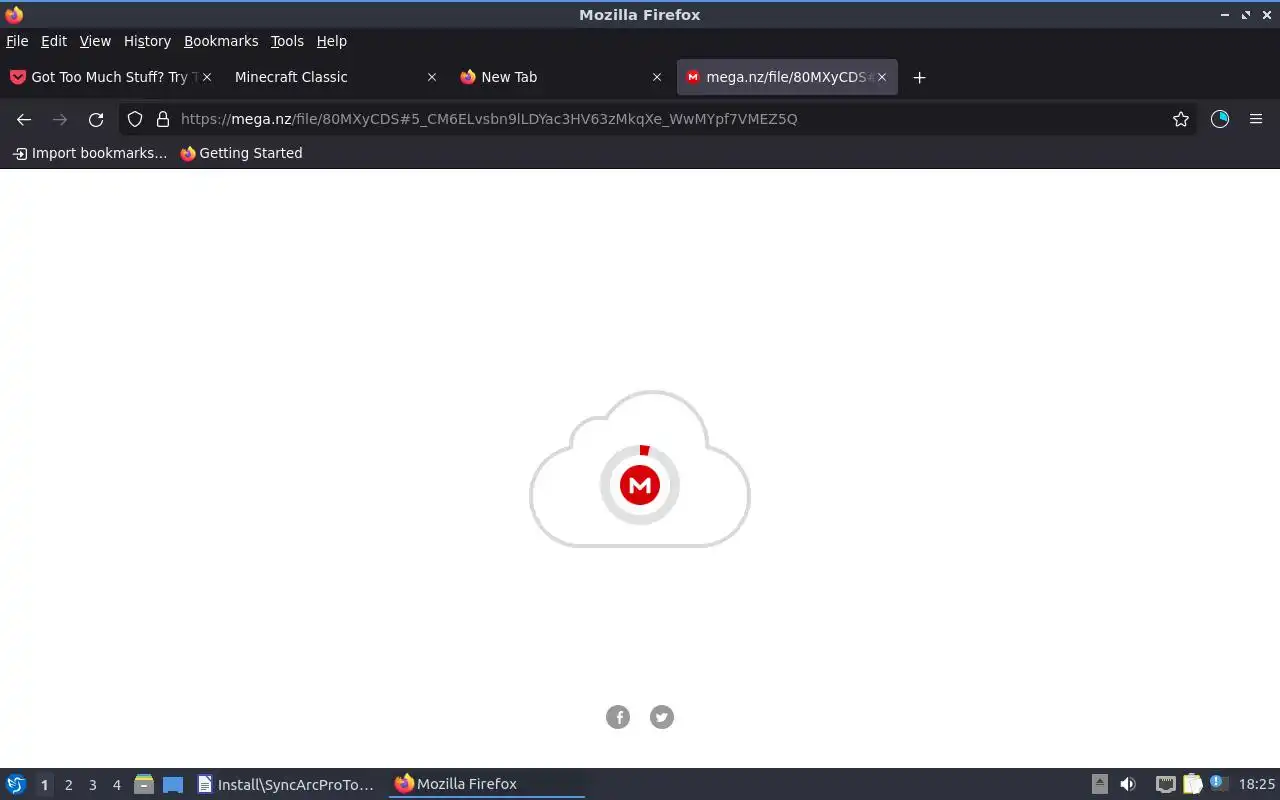1280x800 pixels.
Task: Reload the current MEGA page
Action: click(x=96, y=119)
